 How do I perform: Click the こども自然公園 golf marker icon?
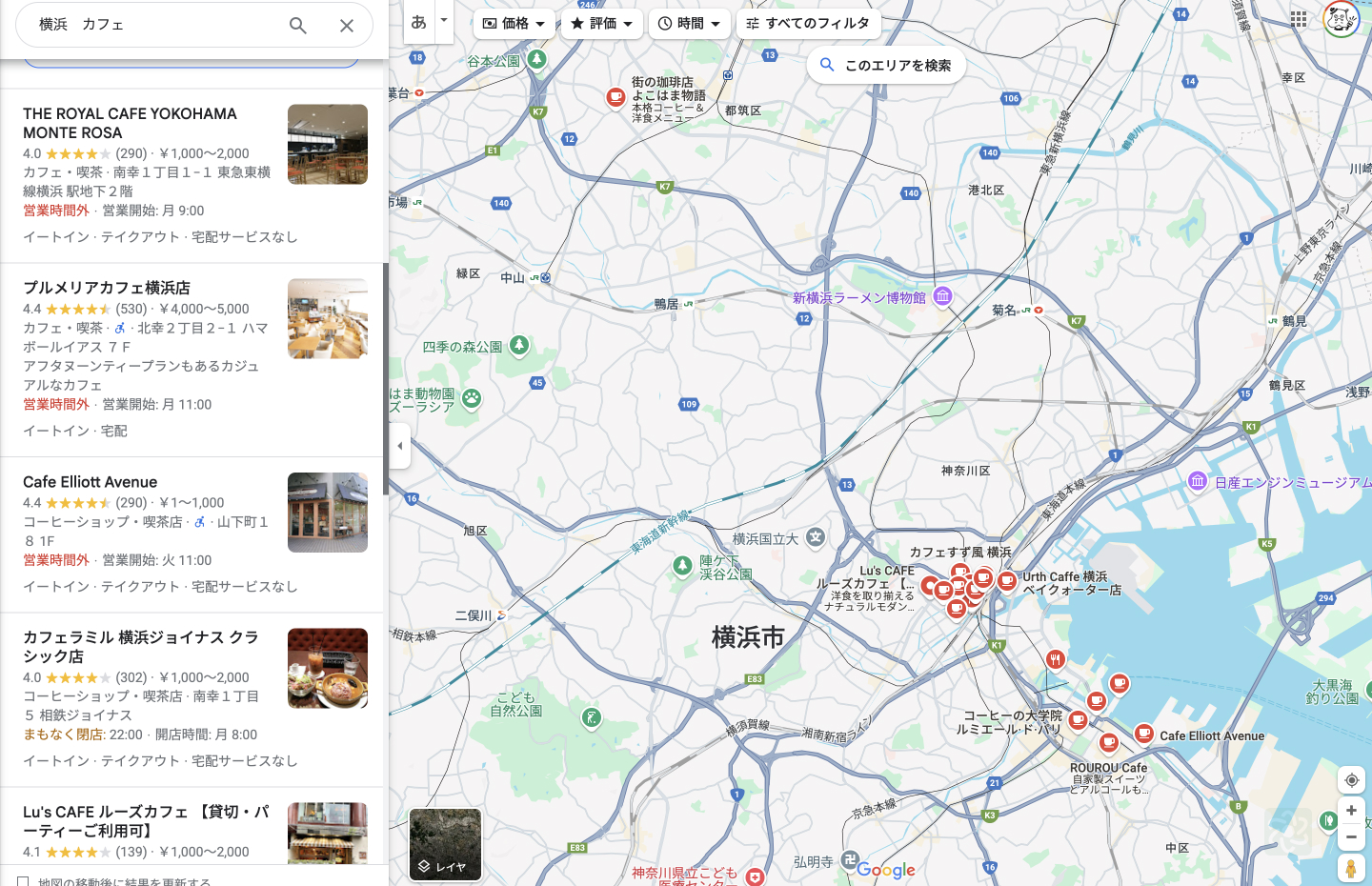pos(592,717)
